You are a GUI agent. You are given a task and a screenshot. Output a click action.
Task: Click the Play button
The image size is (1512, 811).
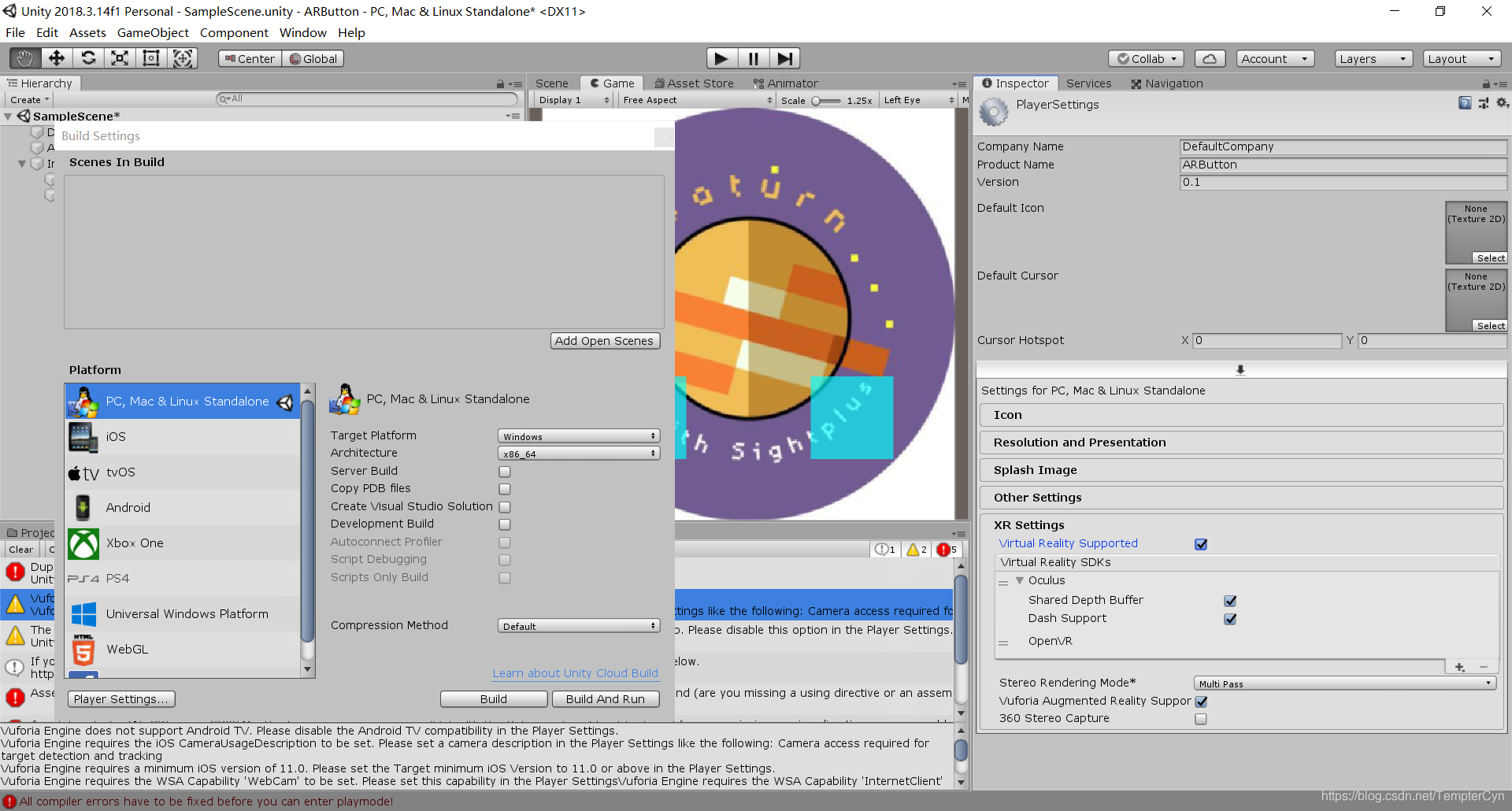(x=721, y=58)
